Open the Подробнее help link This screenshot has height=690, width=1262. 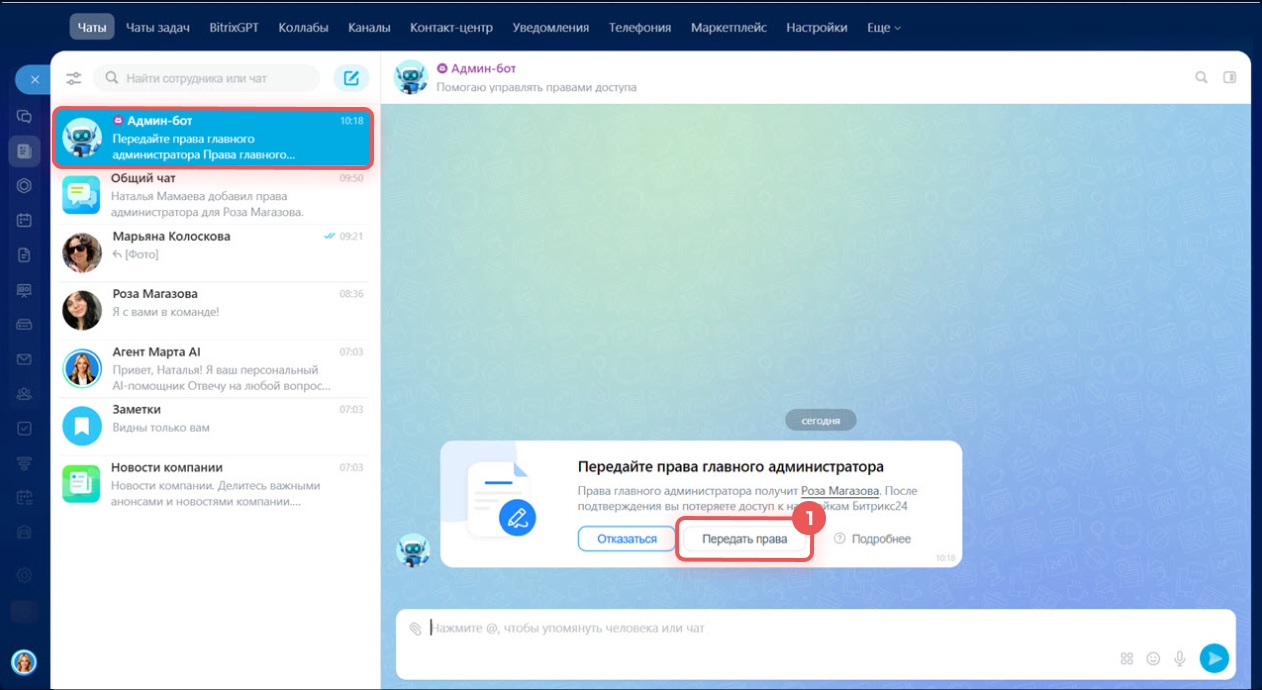pos(872,539)
